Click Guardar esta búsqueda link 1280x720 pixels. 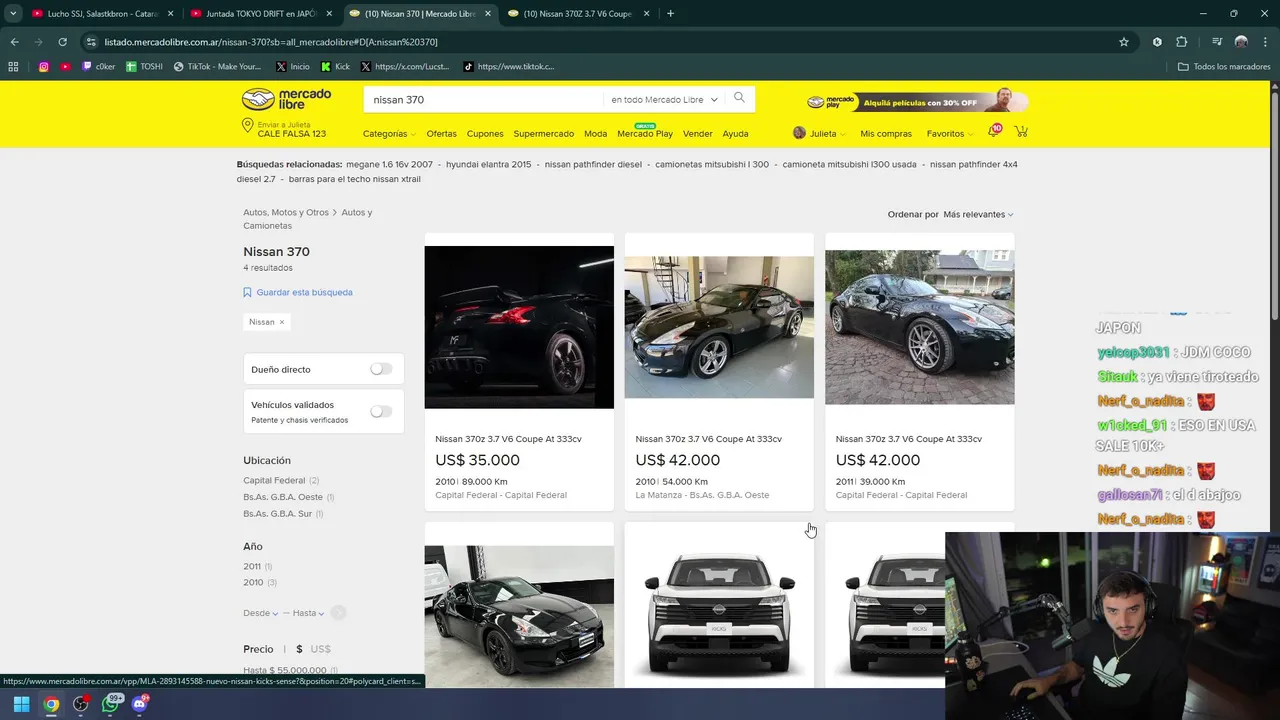[304, 292]
